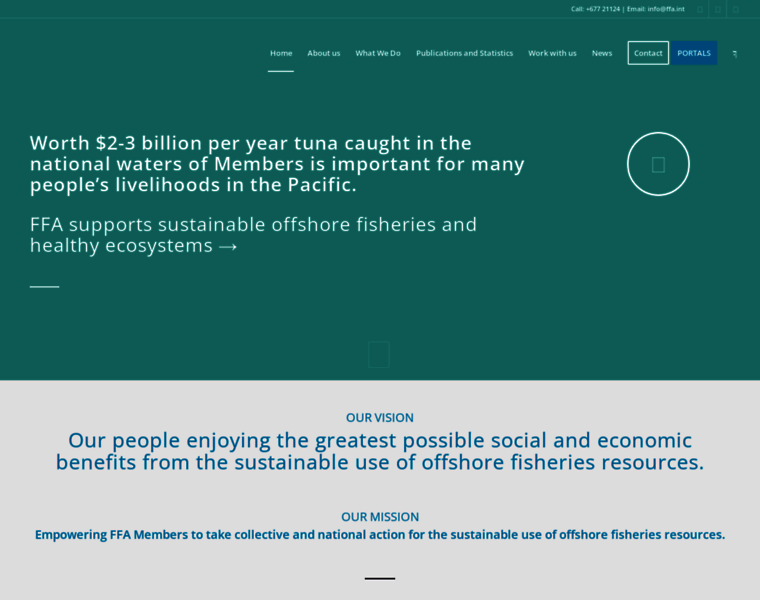This screenshot has width=760, height=600.
Task: Click the phone number +677 21124
Action: tap(603, 9)
